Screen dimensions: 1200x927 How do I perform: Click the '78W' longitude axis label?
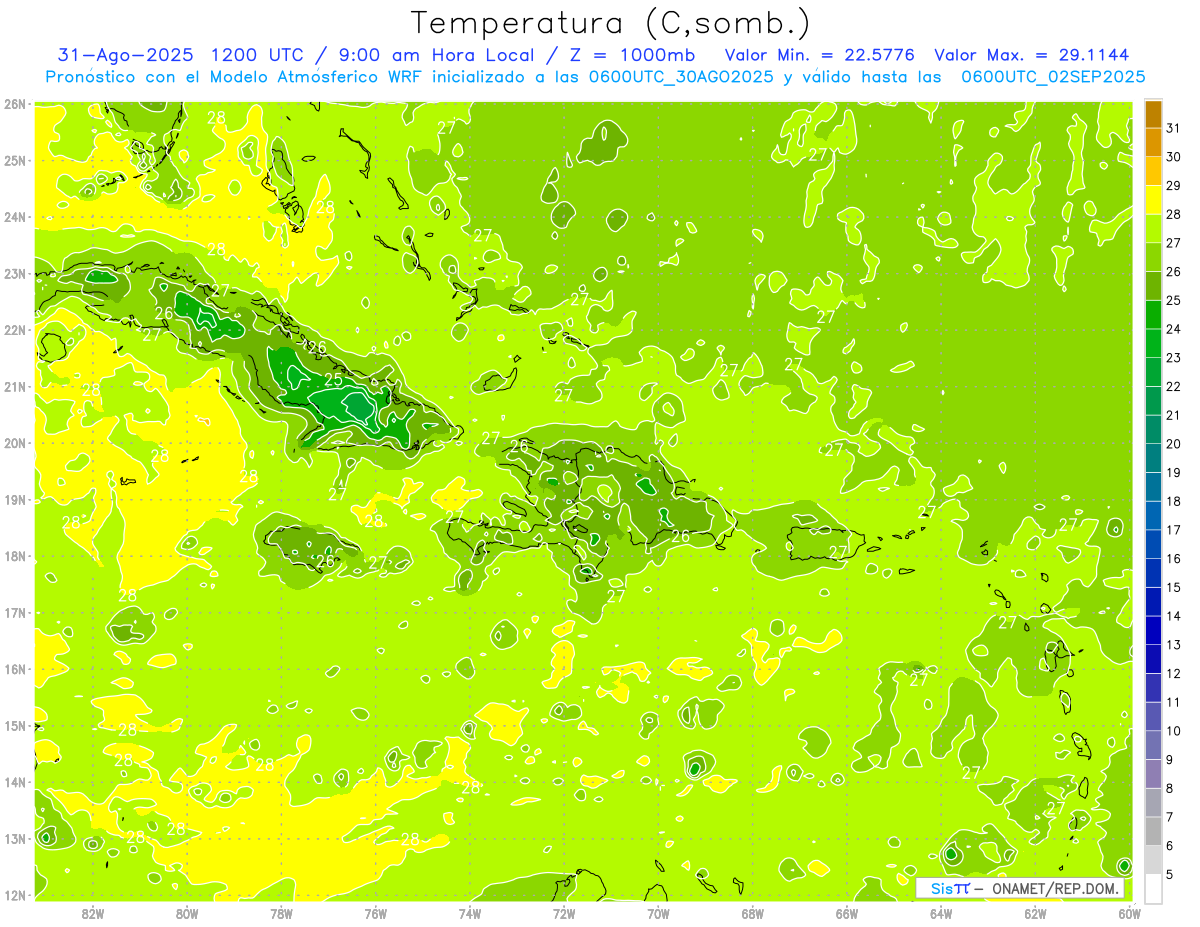click(x=282, y=913)
